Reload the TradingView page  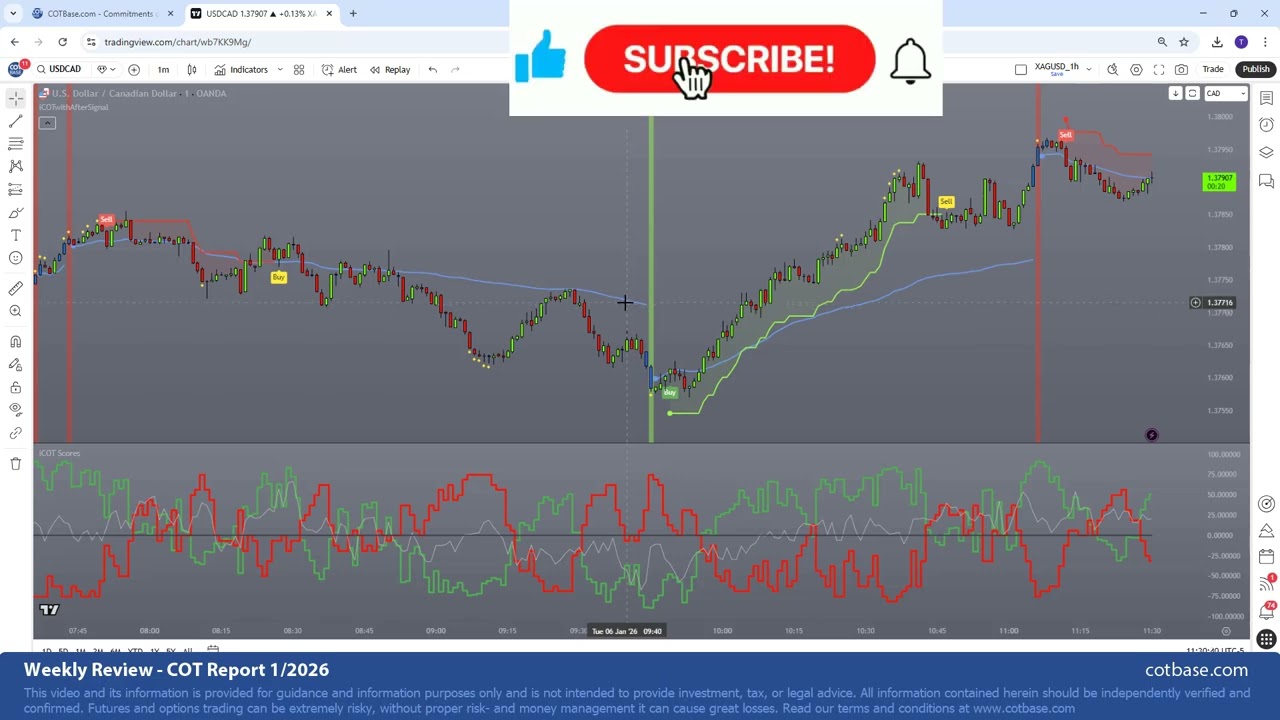click(x=62, y=42)
